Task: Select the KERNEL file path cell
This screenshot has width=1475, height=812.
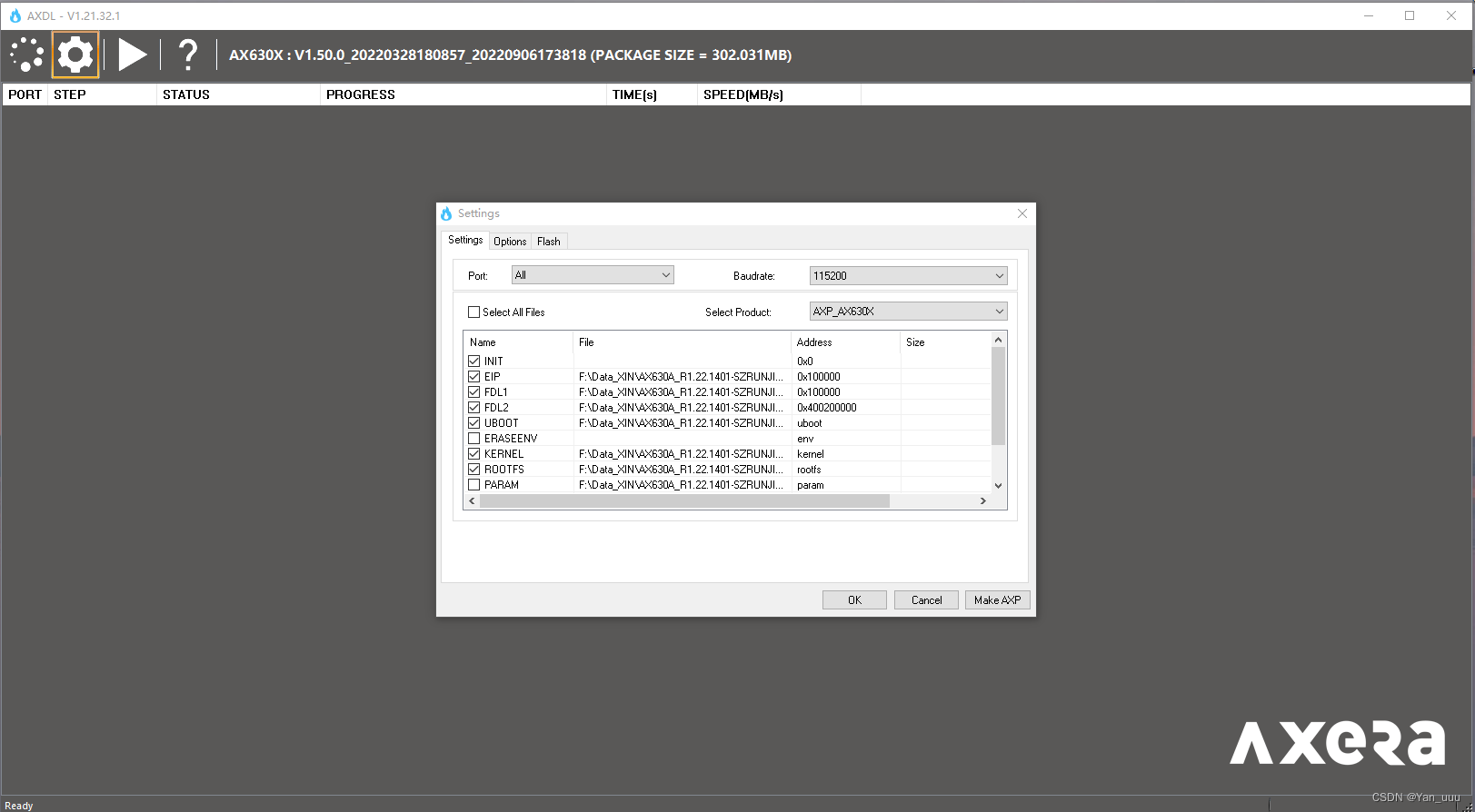Action: 682,454
